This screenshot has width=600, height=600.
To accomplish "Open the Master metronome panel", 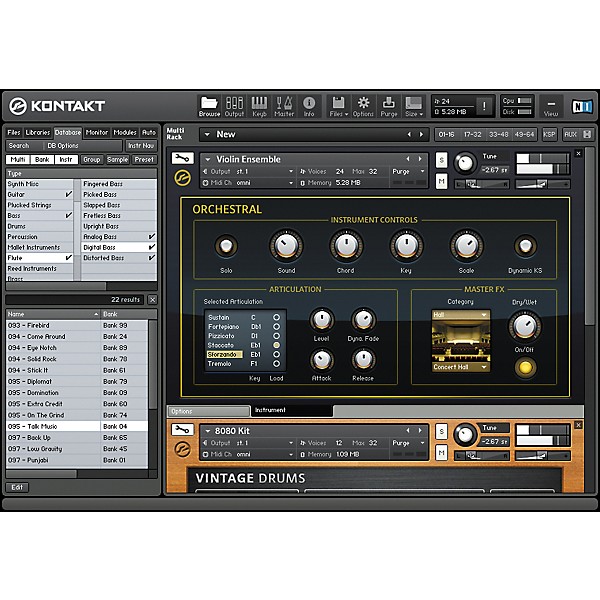I will (284, 106).
